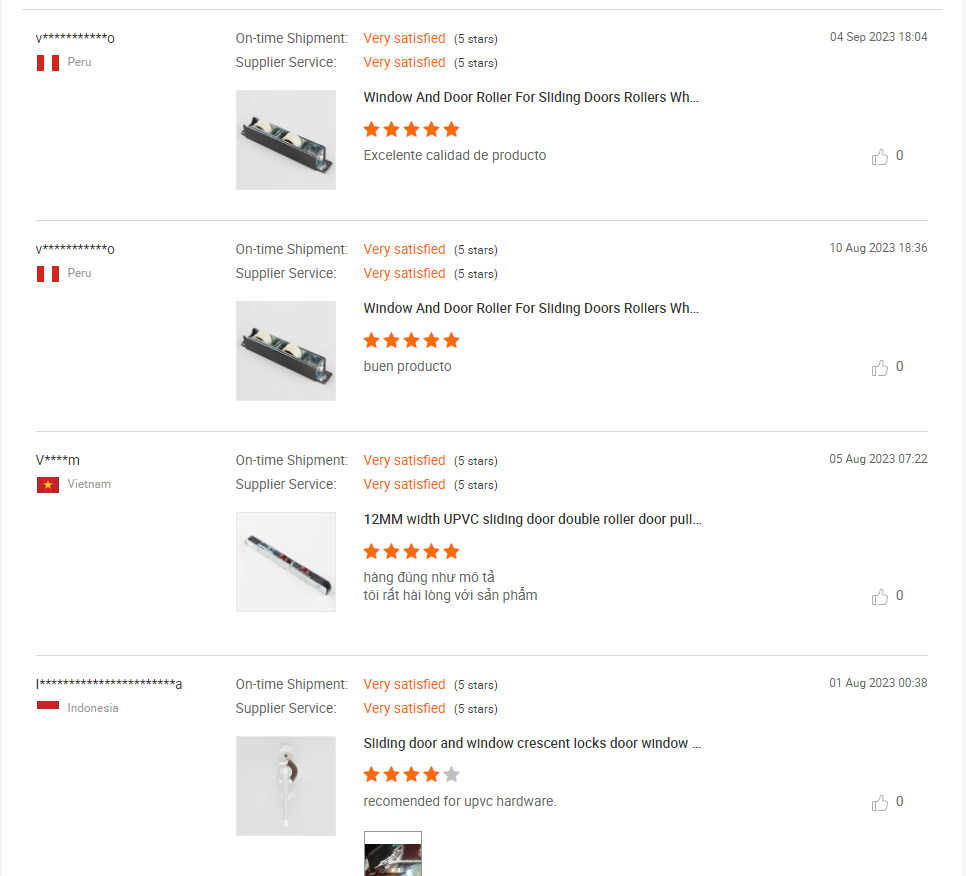Open 'Window And Door Roller' link, 10 Aug review

click(531, 309)
